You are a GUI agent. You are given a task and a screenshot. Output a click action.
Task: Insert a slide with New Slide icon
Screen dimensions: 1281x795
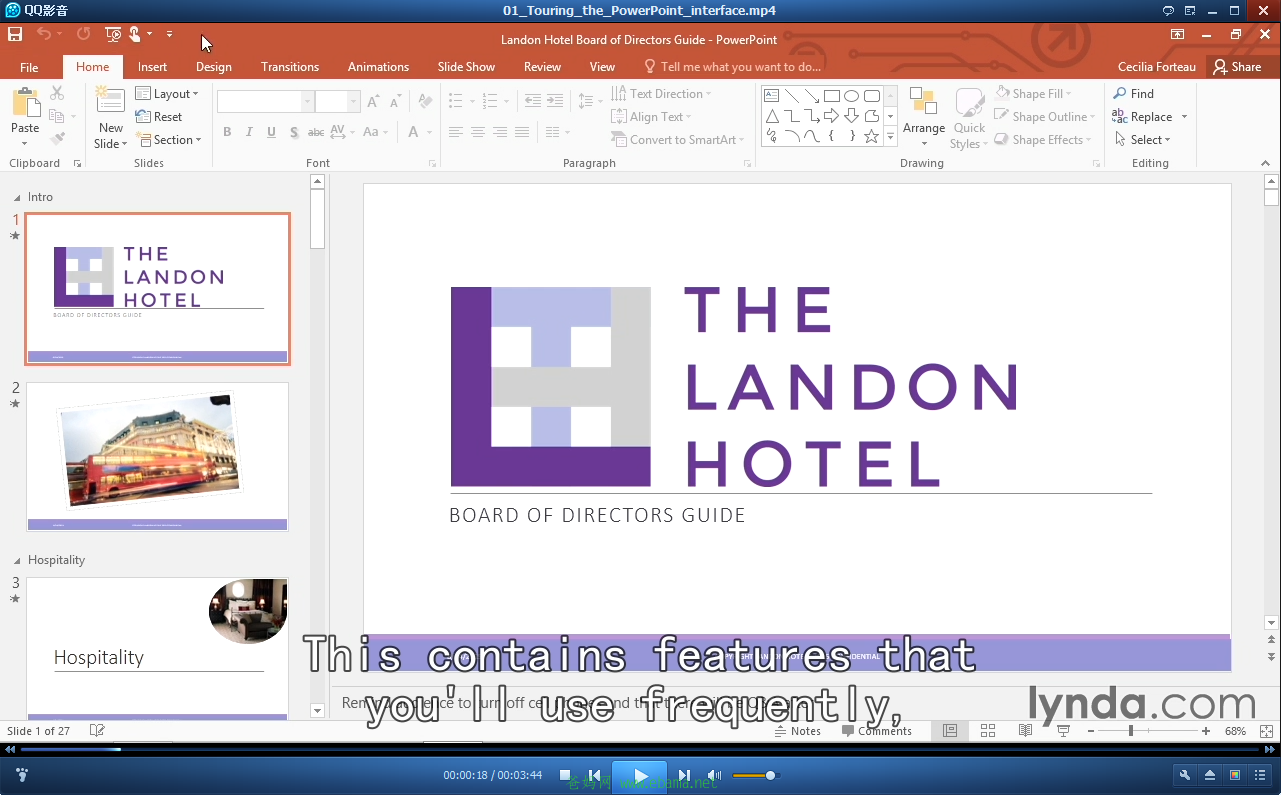click(110, 101)
